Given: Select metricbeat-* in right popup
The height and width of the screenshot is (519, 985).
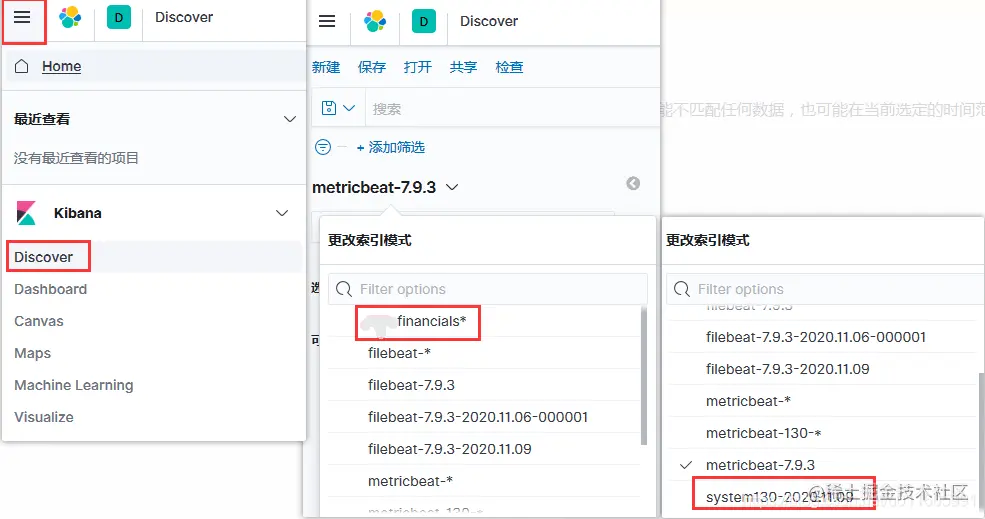Looking at the screenshot, I should (748, 402).
